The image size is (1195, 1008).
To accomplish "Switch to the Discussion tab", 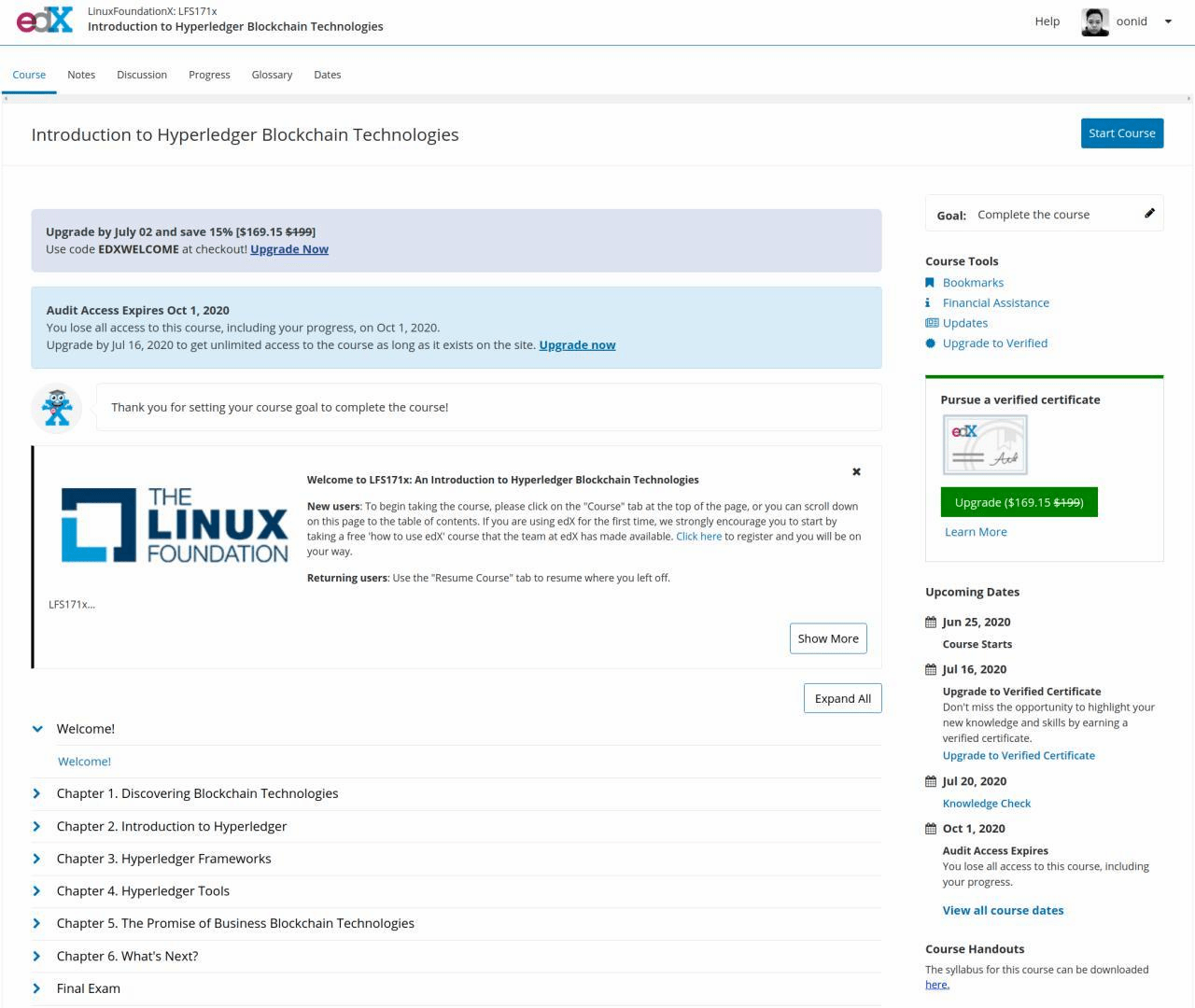I will click(142, 75).
